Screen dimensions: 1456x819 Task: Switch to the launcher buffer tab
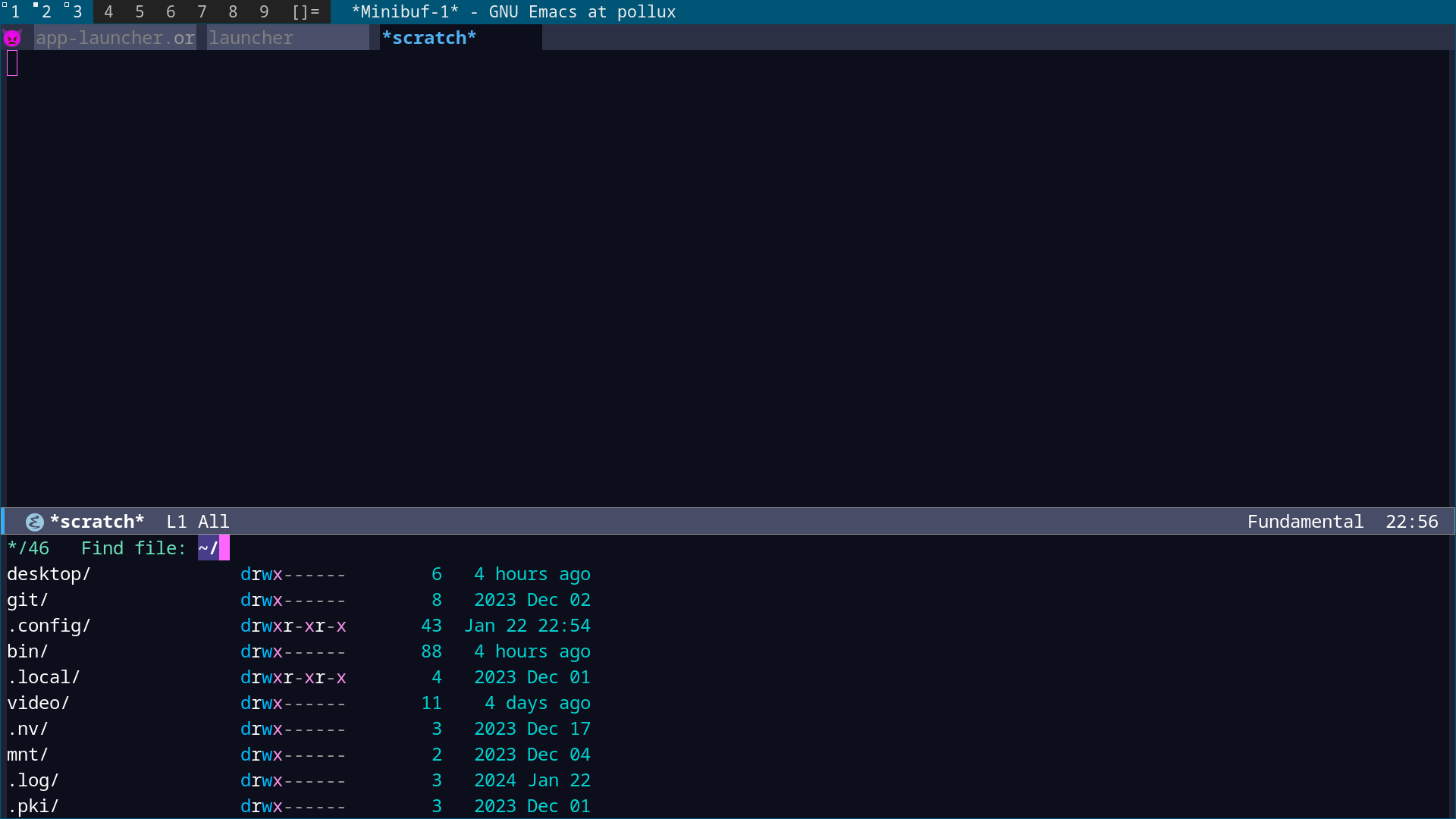click(251, 37)
